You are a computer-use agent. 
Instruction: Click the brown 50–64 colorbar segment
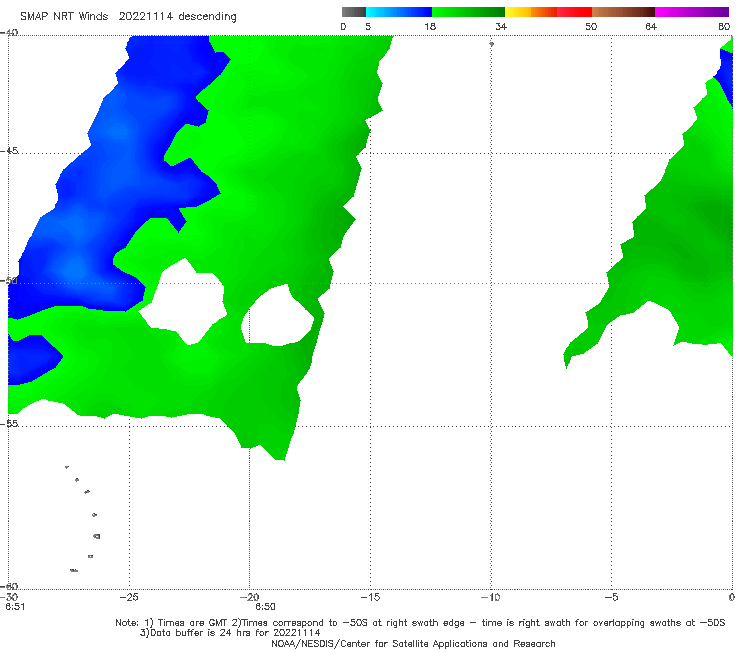[623, 12]
